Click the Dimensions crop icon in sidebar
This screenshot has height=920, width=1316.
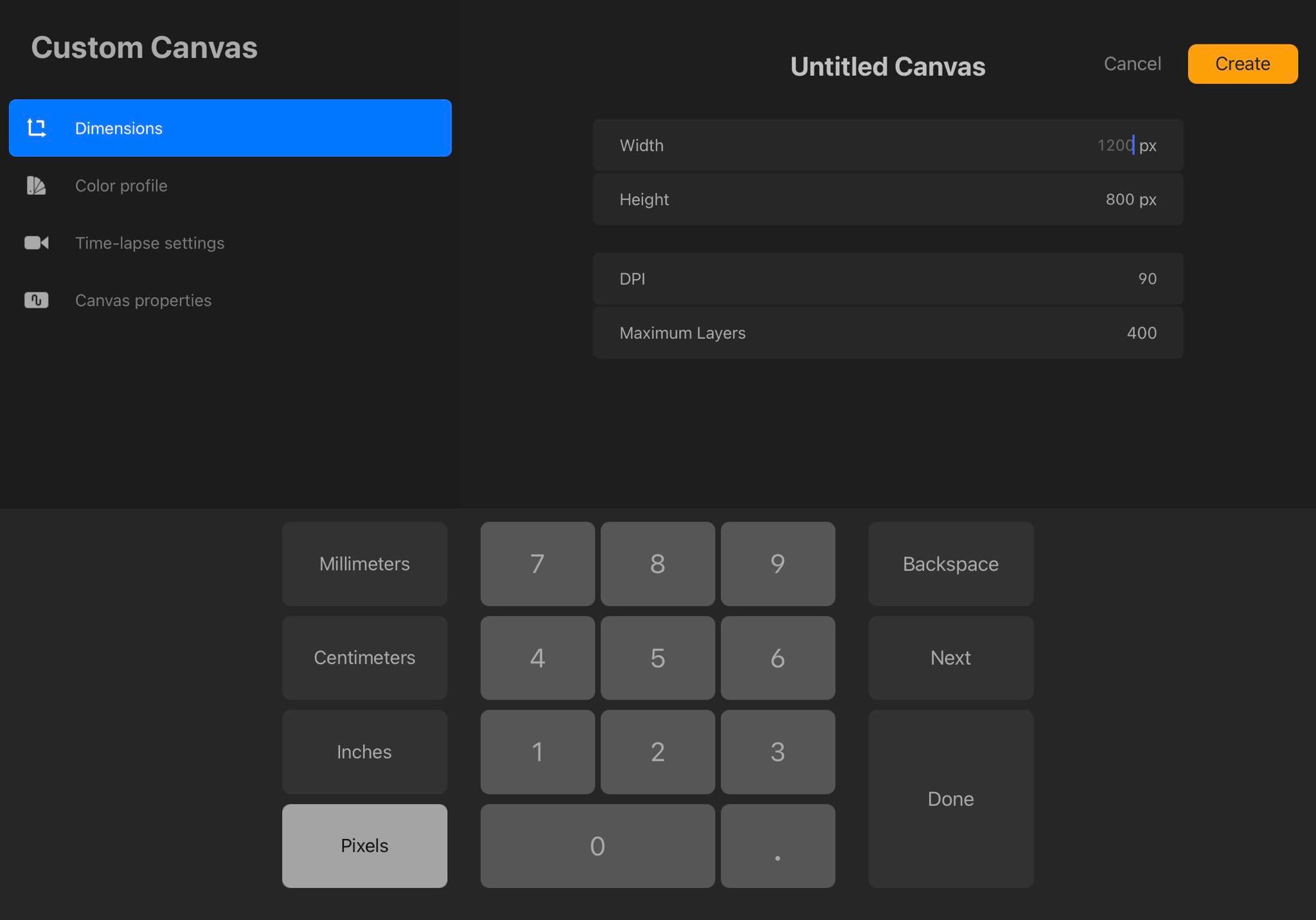click(x=37, y=128)
